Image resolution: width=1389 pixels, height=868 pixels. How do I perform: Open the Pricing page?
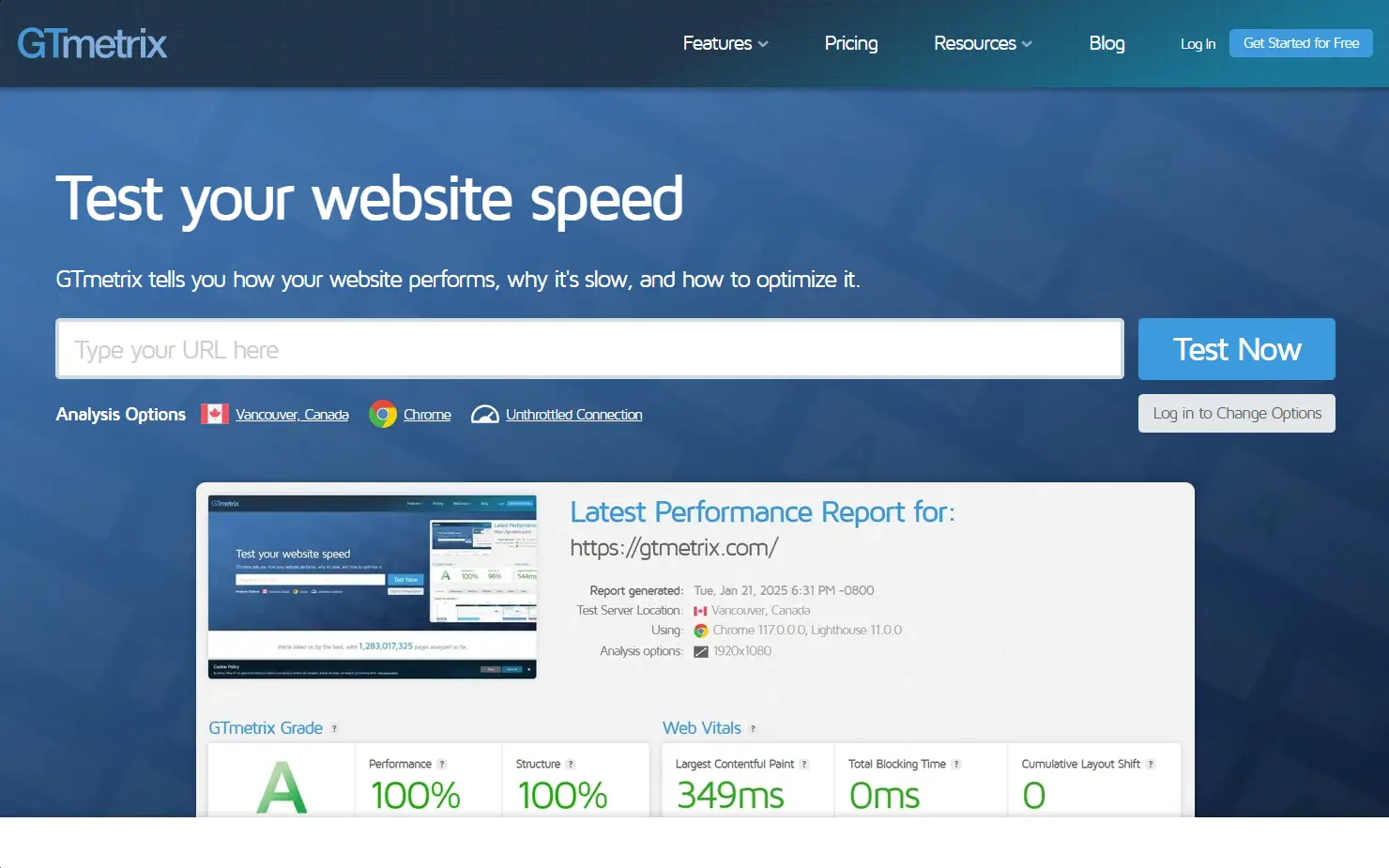click(x=851, y=43)
